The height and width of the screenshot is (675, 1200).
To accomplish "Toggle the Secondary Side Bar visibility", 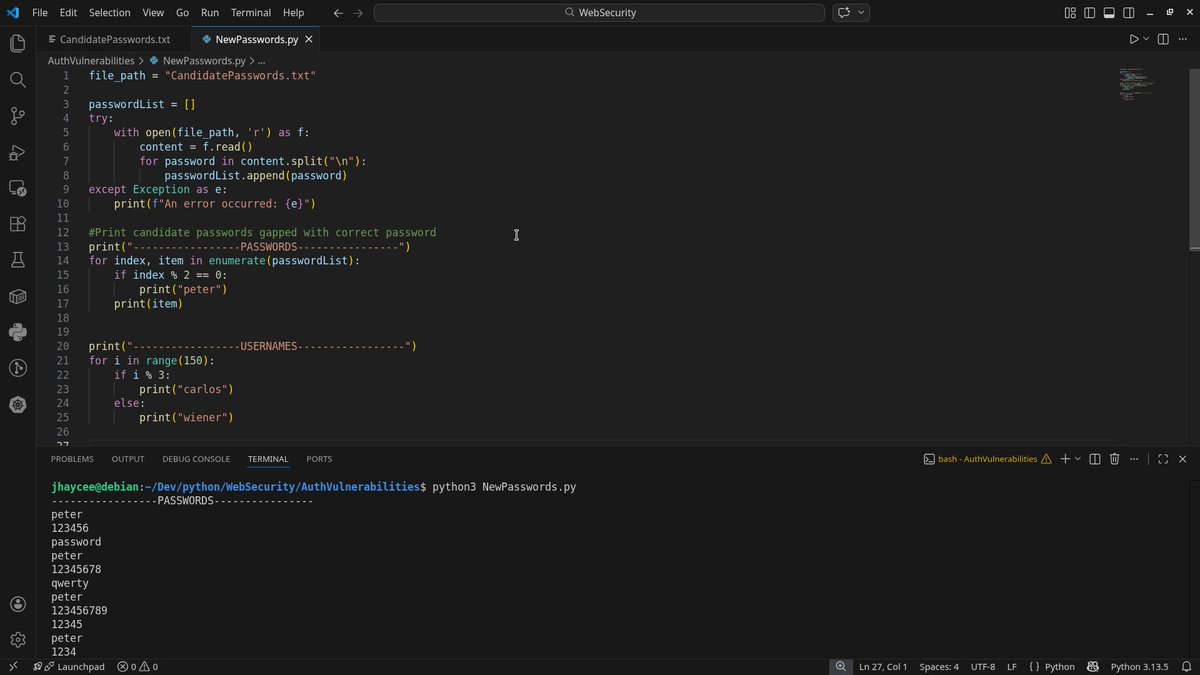I will (x=1129, y=13).
